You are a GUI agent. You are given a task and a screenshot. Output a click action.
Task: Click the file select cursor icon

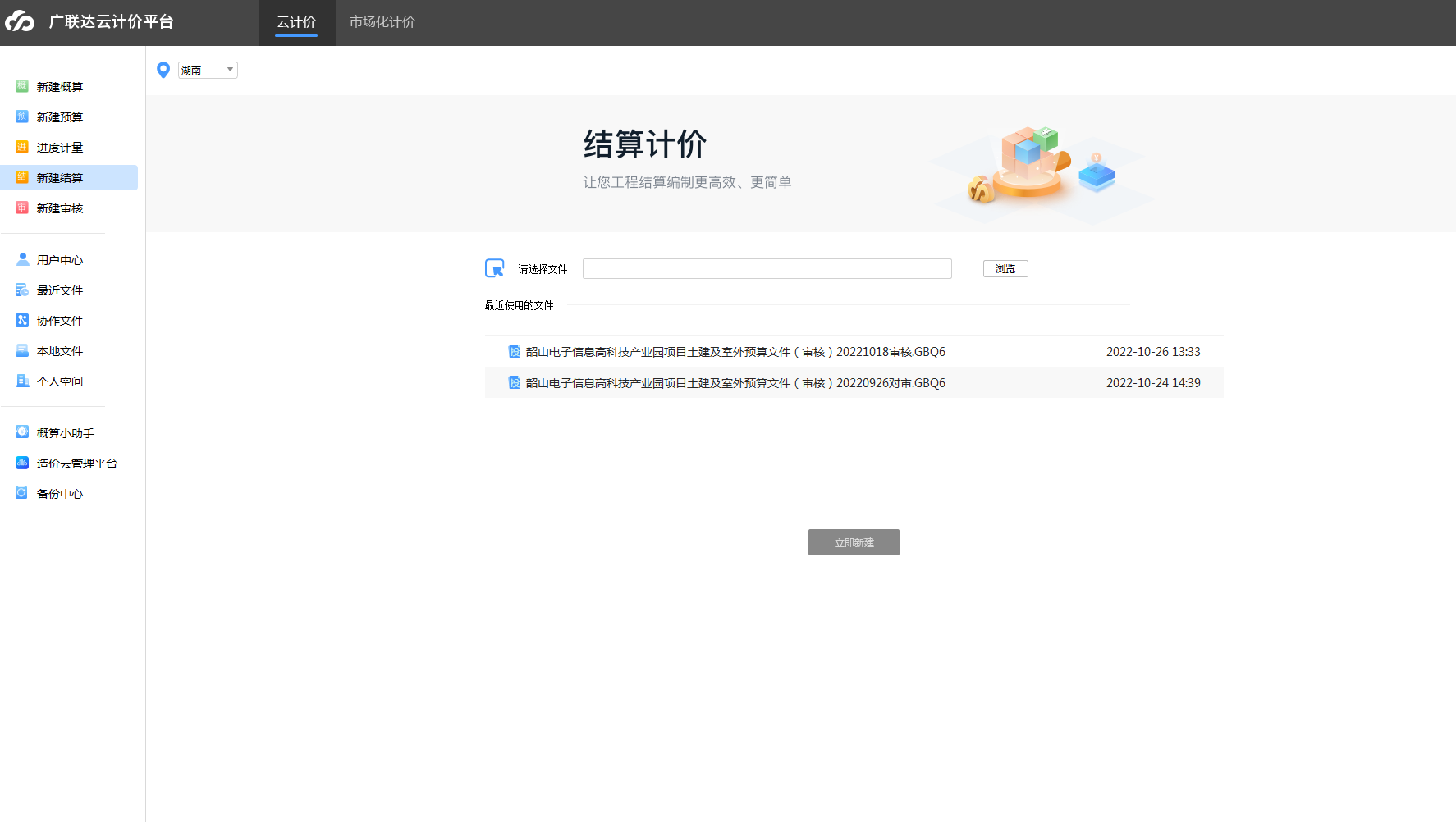point(495,268)
